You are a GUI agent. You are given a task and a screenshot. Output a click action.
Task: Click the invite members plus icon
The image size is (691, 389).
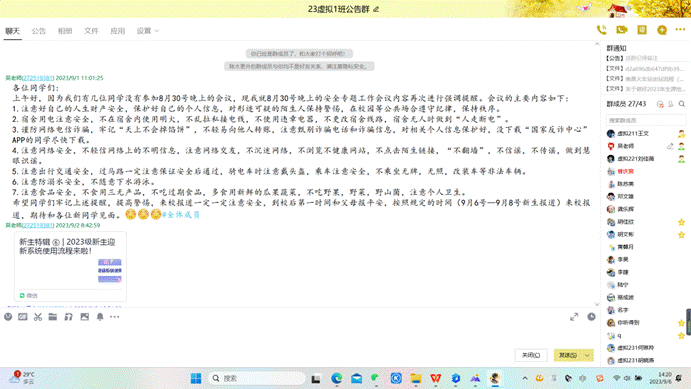point(661,30)
